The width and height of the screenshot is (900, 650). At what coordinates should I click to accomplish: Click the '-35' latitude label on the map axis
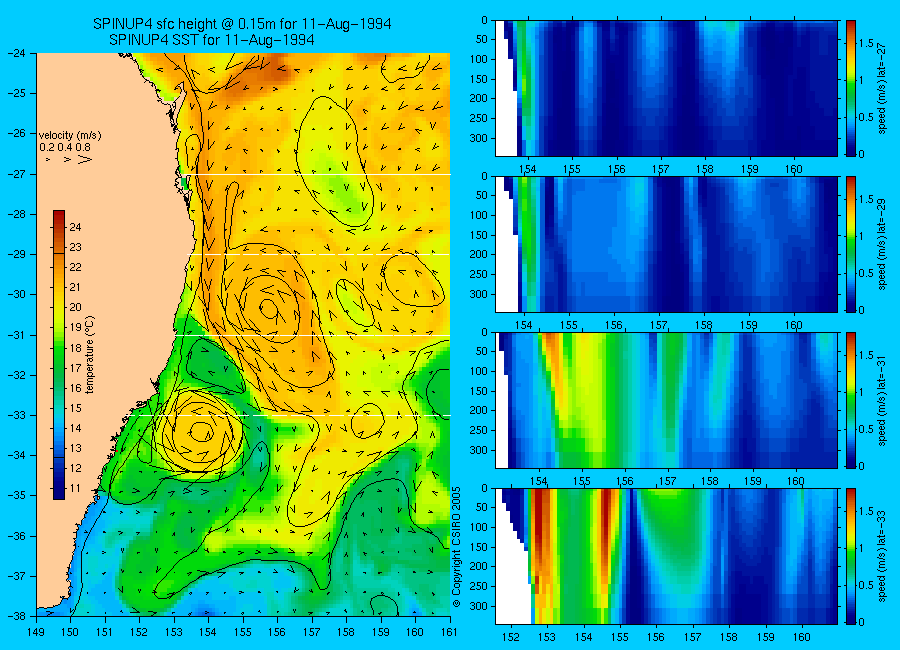click(x=17, y=495)
